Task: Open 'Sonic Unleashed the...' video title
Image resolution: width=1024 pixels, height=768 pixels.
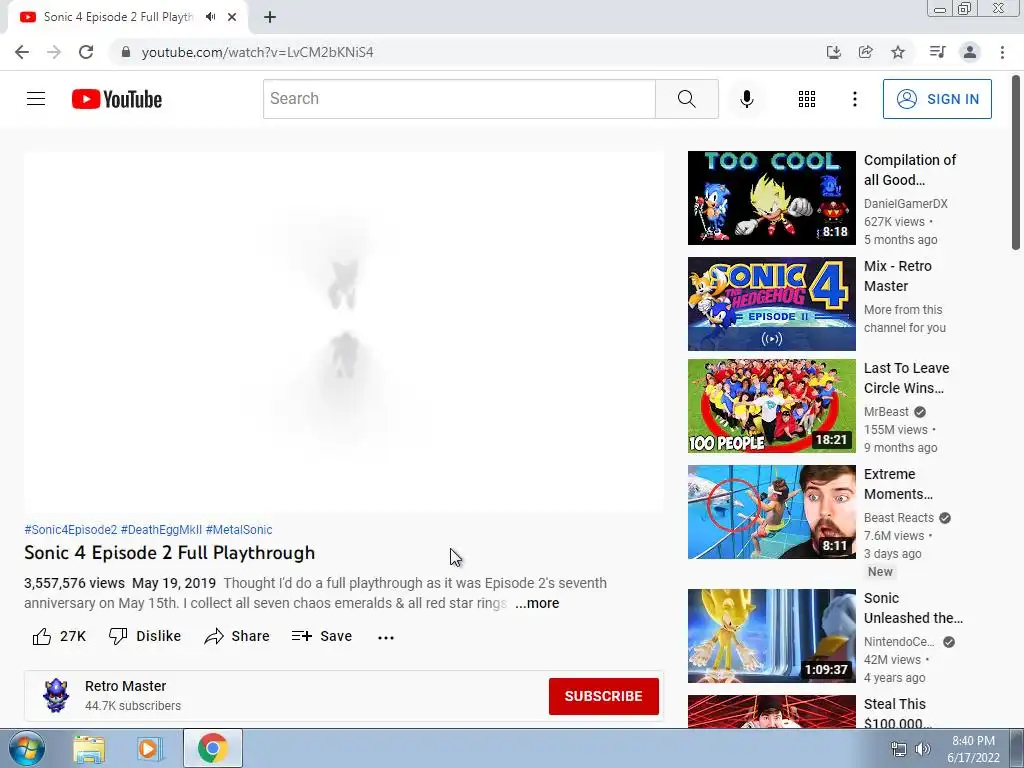Action: 913,608
